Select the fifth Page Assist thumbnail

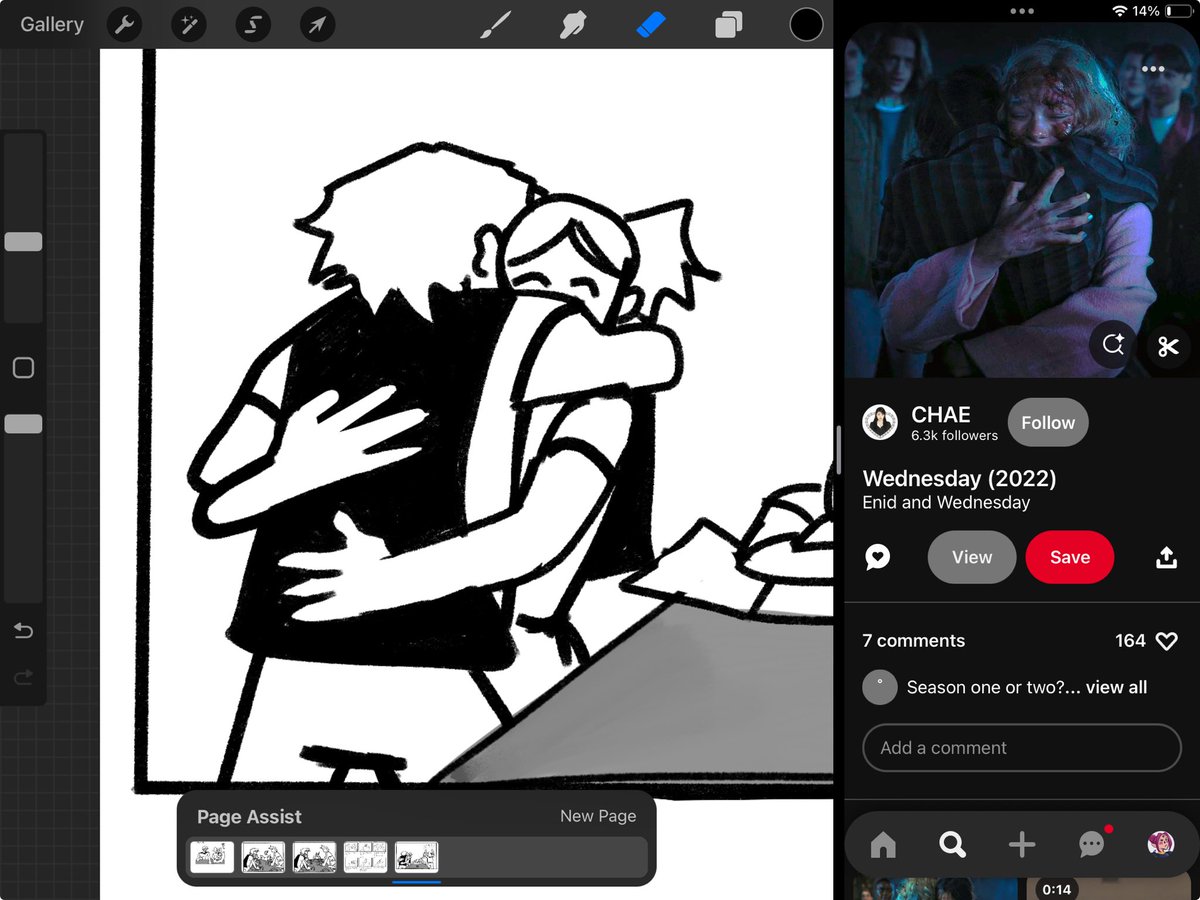pyautogui.click(x=416, y=857)
